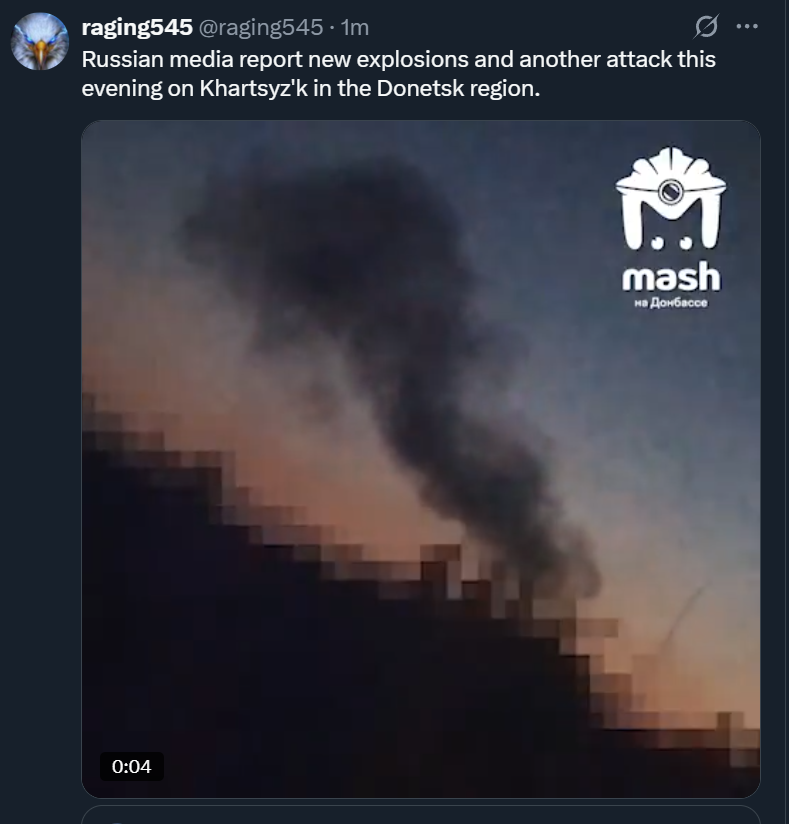Click the "на Донбассе" caption under mash
Screen dimensions: 789x824
671,303
